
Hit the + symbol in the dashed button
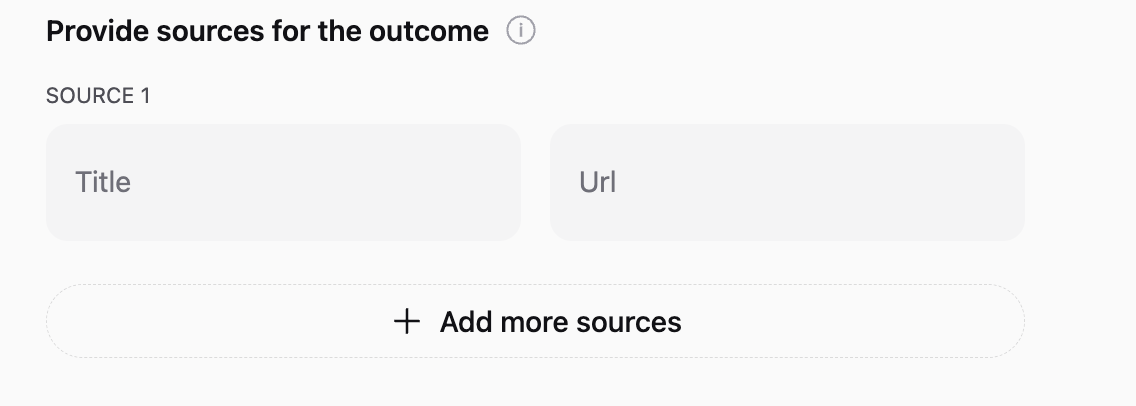[x=406, y=322]
